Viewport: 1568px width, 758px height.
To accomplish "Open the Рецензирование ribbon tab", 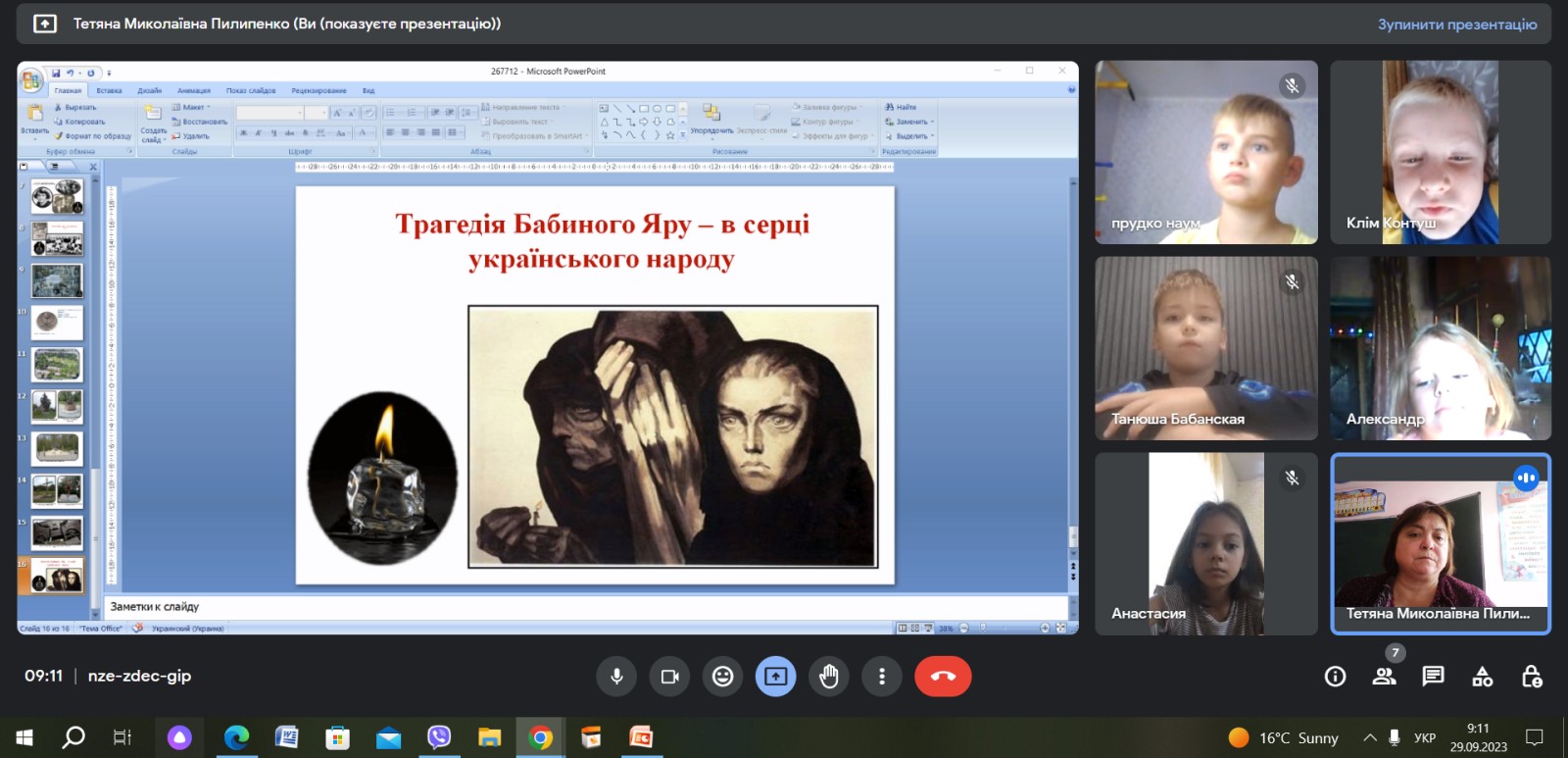I will pos(318,90).
